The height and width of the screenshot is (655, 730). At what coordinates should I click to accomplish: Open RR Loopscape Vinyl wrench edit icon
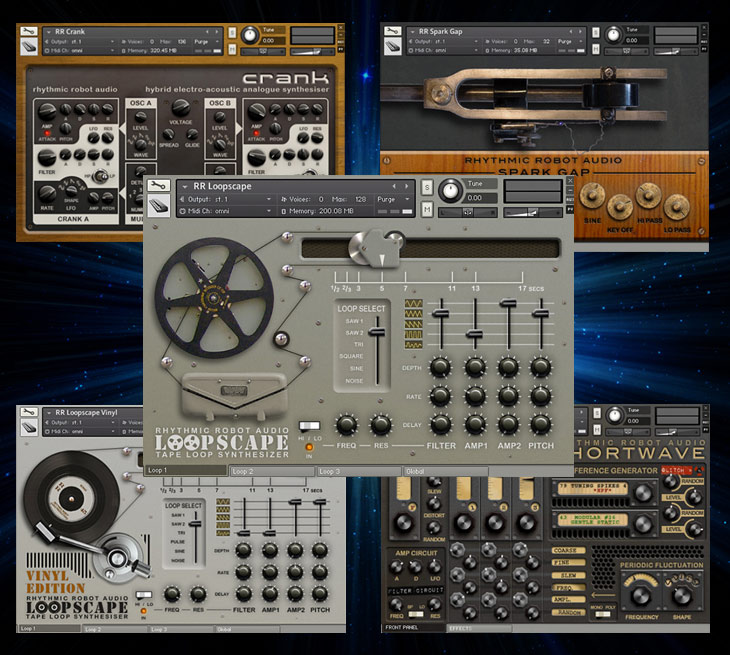pos(29,412)
